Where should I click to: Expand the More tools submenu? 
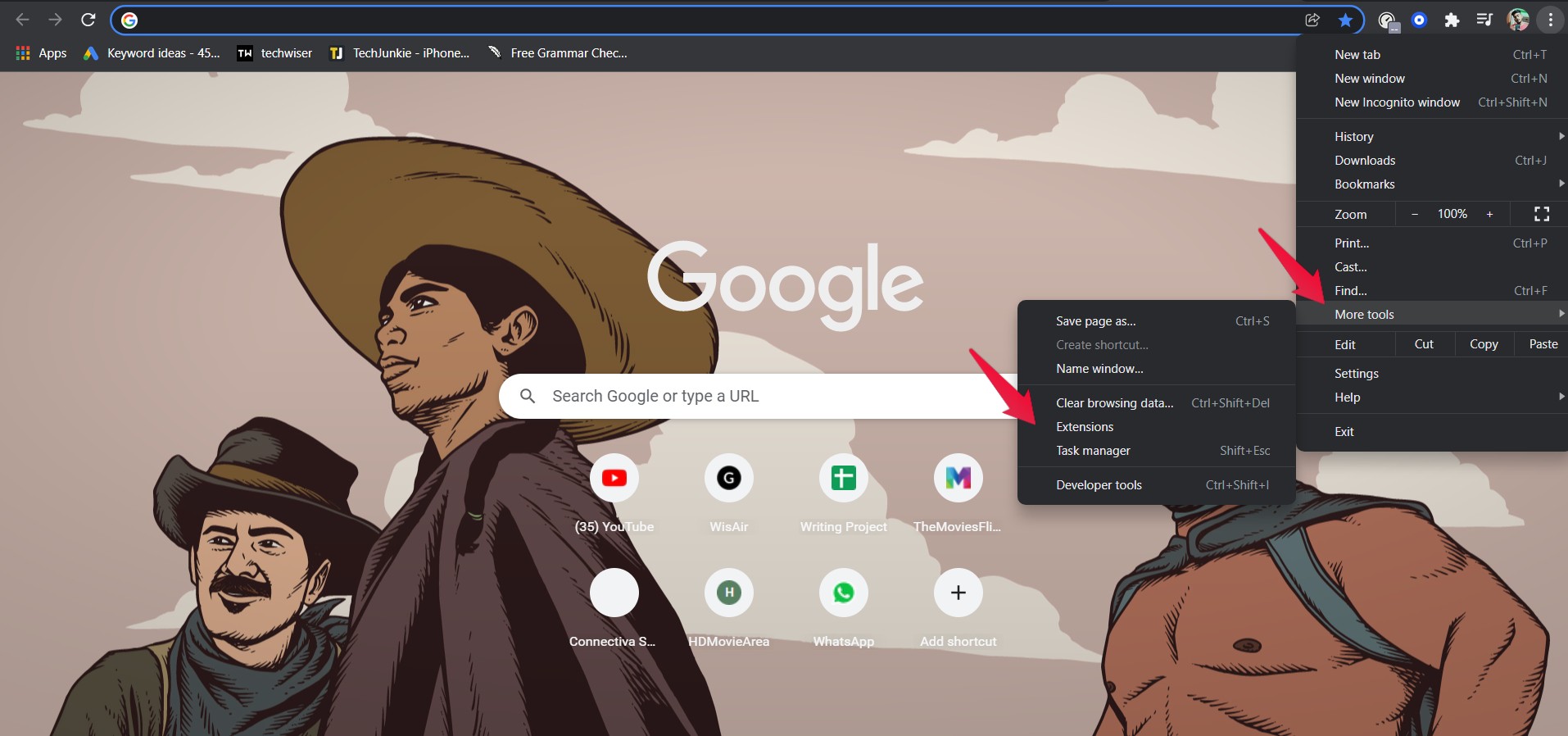click(1432, 315)
